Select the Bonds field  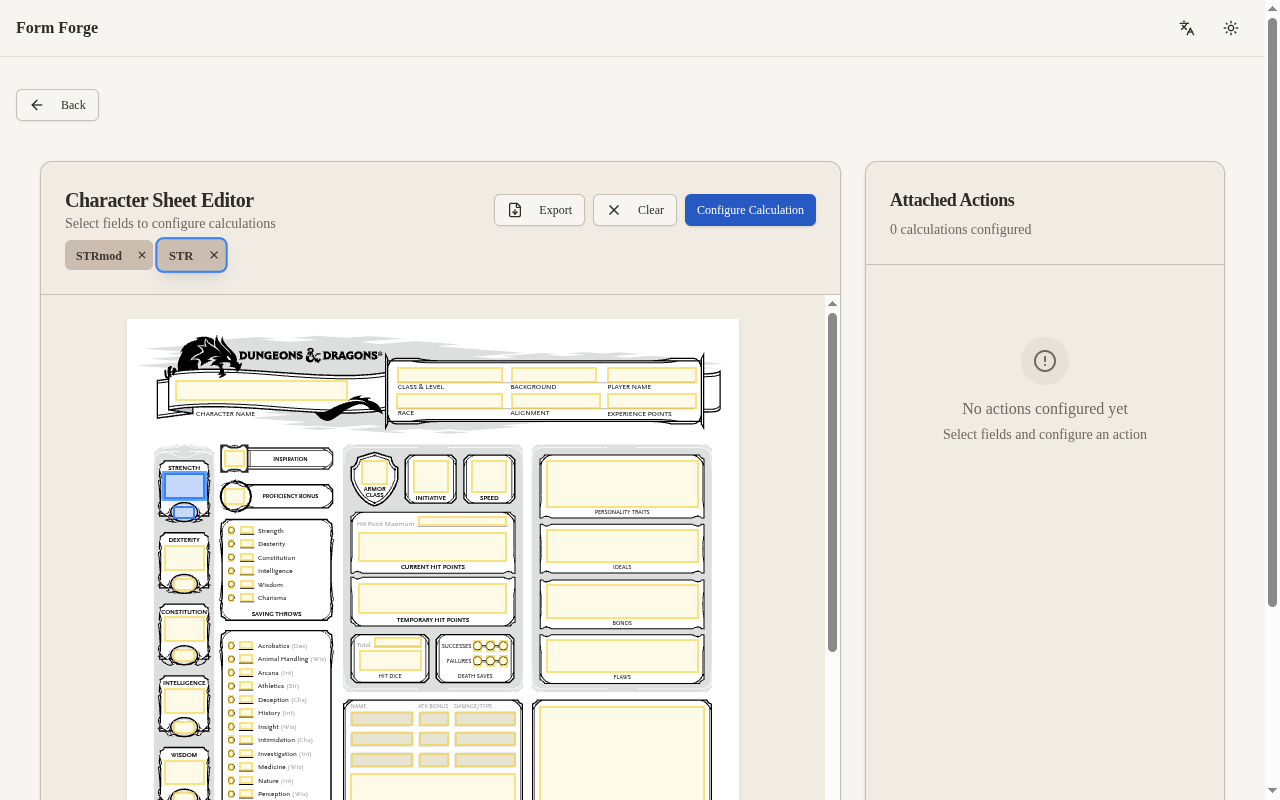[x=622, y=601]
